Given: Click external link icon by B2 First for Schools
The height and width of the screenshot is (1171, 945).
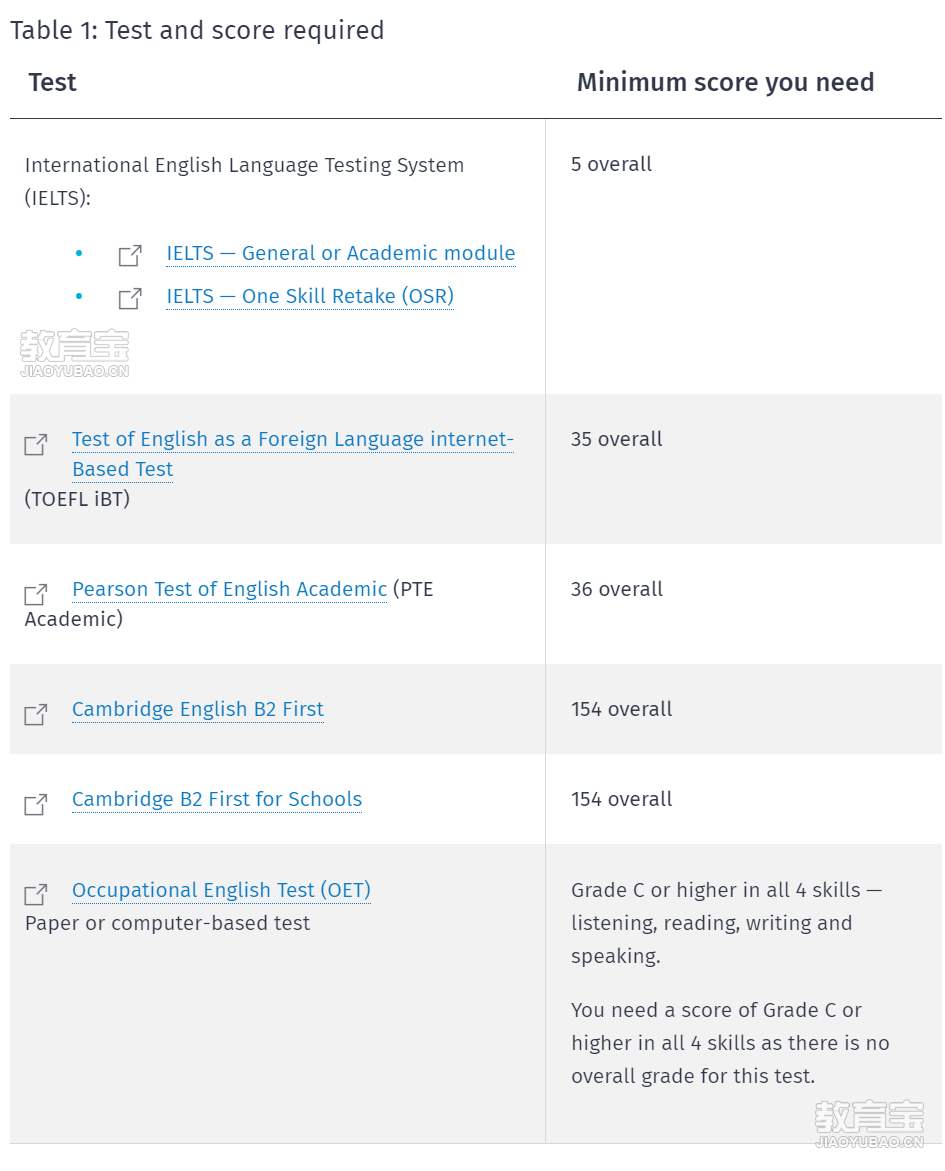Looking at the screenshot, I should pos(36,804).
